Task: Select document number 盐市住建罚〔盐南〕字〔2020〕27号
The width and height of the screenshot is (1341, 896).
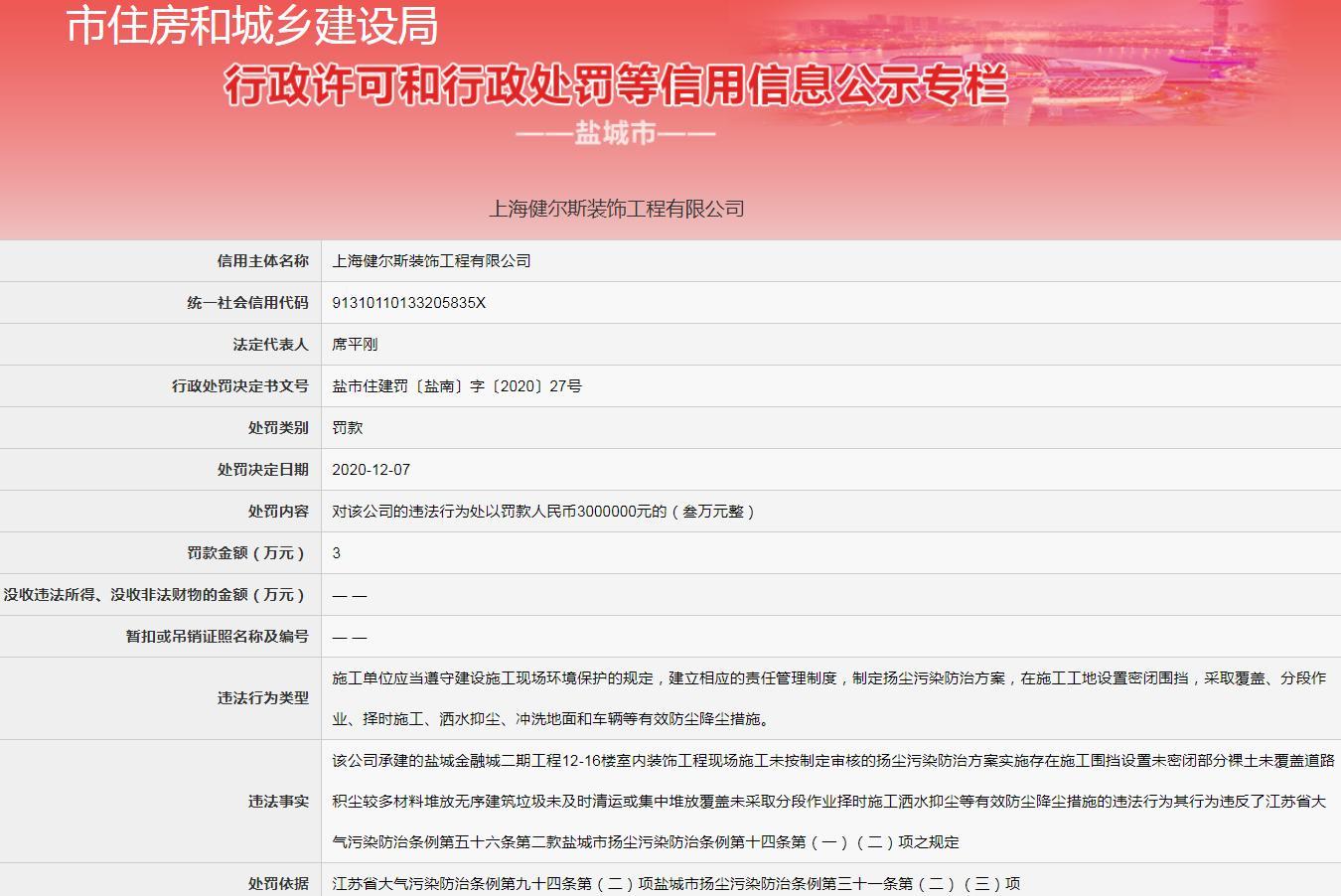Action: click(x=457, y=385)
